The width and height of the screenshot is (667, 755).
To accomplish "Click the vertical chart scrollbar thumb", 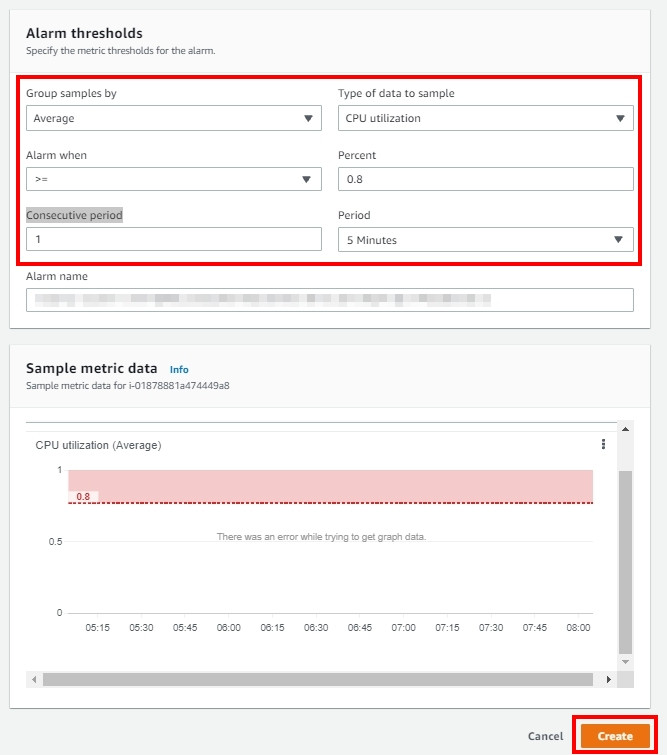I will [x=625, y=562].
